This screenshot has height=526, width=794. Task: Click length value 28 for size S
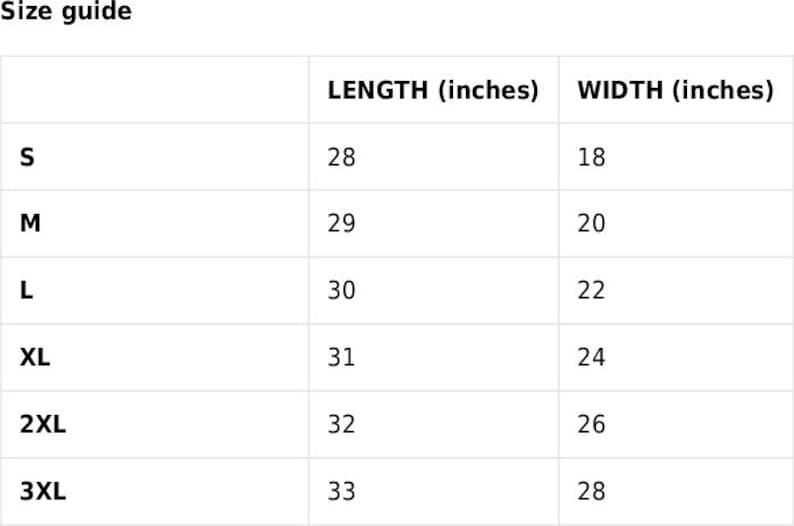point(341,157)
